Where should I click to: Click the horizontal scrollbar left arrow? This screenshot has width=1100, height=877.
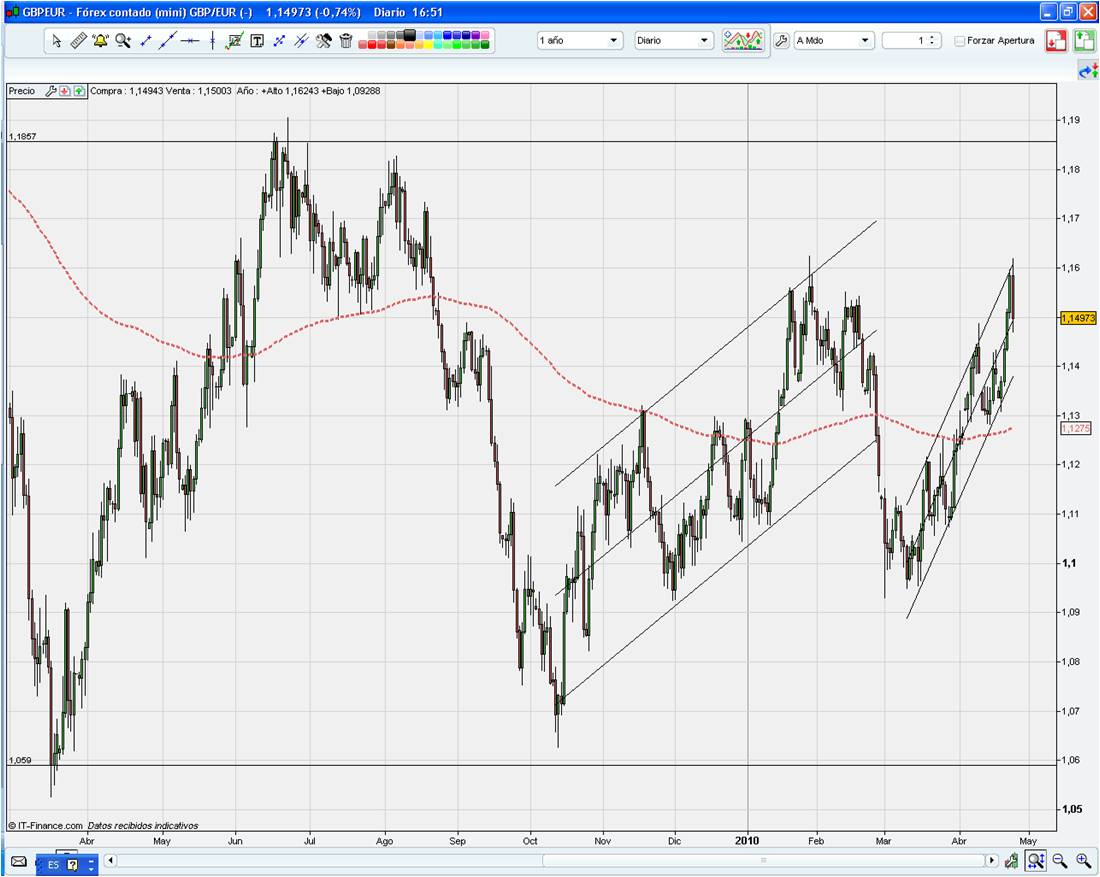pos(111,860)
